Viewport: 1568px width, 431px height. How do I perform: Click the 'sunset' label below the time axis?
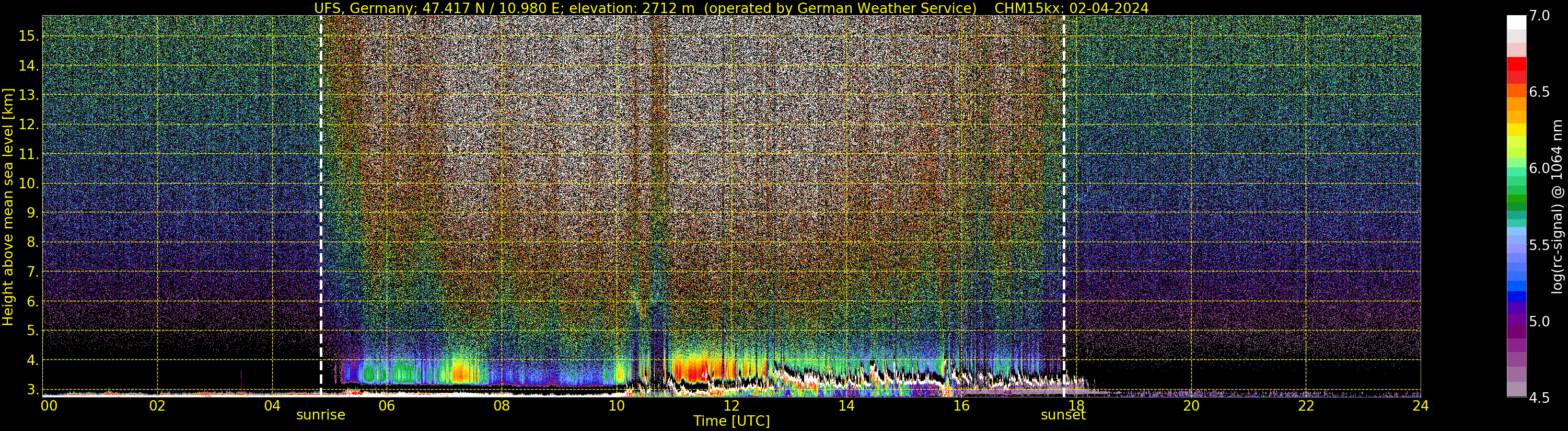(1063, 415)
